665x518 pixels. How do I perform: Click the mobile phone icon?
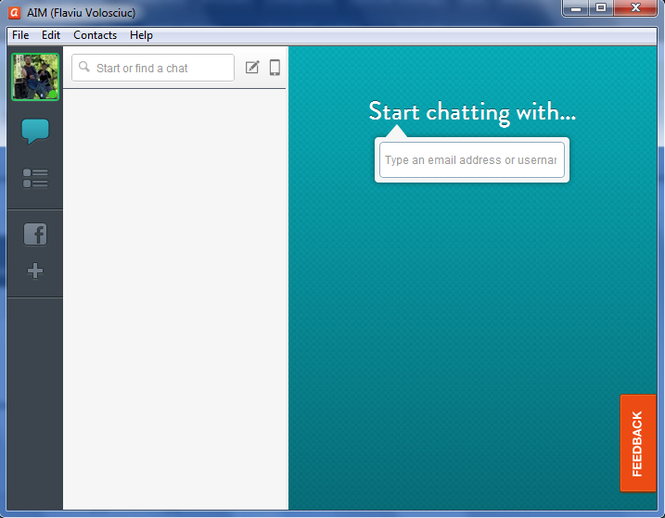coord(275,67)
